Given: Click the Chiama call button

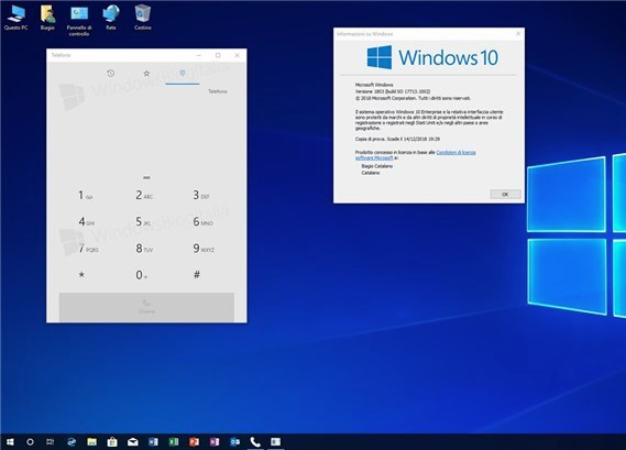Looking at the screenshot, I should [146, 306].
